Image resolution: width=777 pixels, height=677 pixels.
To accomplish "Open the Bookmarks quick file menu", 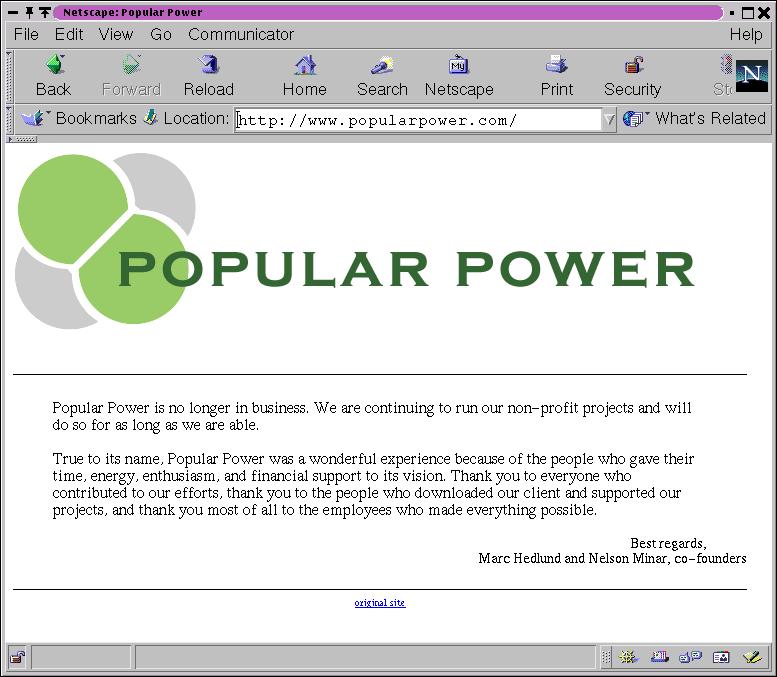I will [x=79, y=118].
